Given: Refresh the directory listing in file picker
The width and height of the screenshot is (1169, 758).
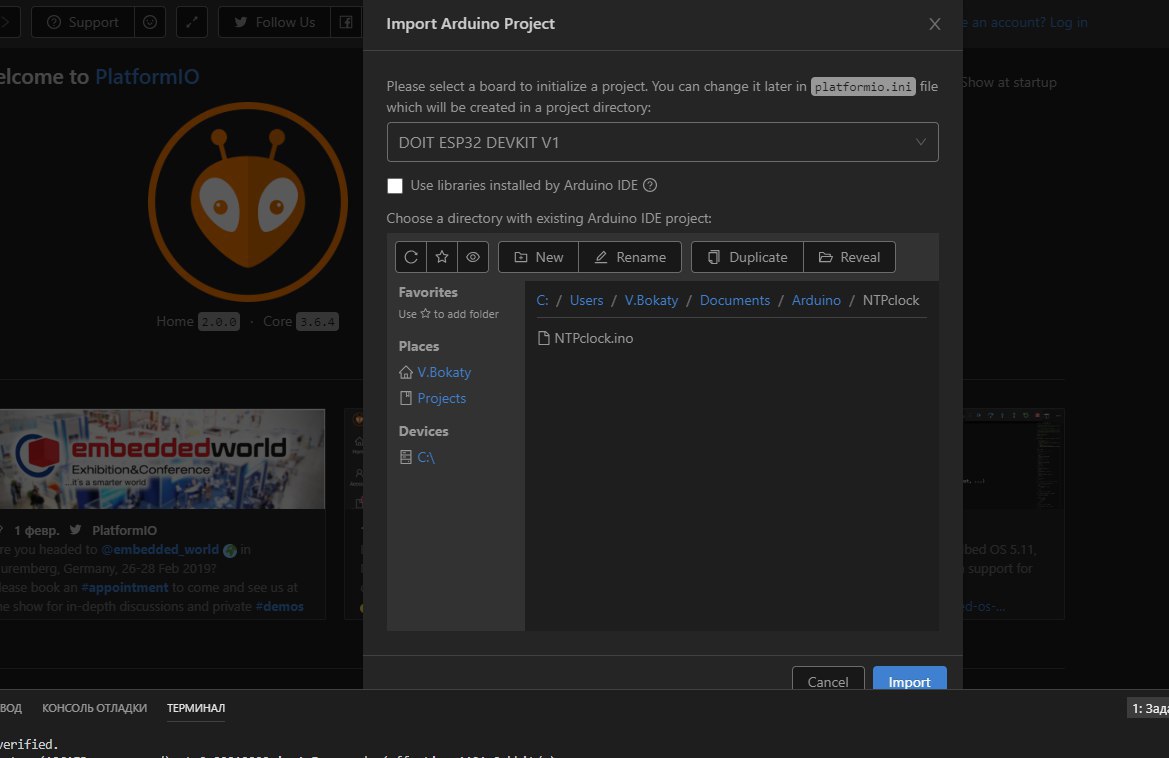Looking at the screenshot, I should pos(411,257).
